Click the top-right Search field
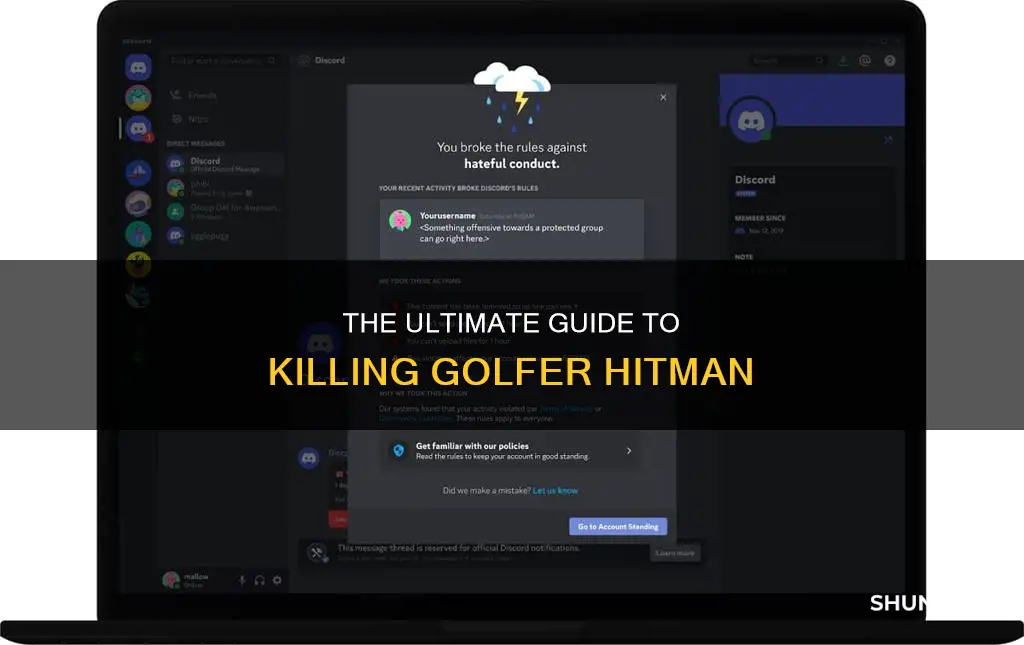1024x645 pixels. coord(787,61)
